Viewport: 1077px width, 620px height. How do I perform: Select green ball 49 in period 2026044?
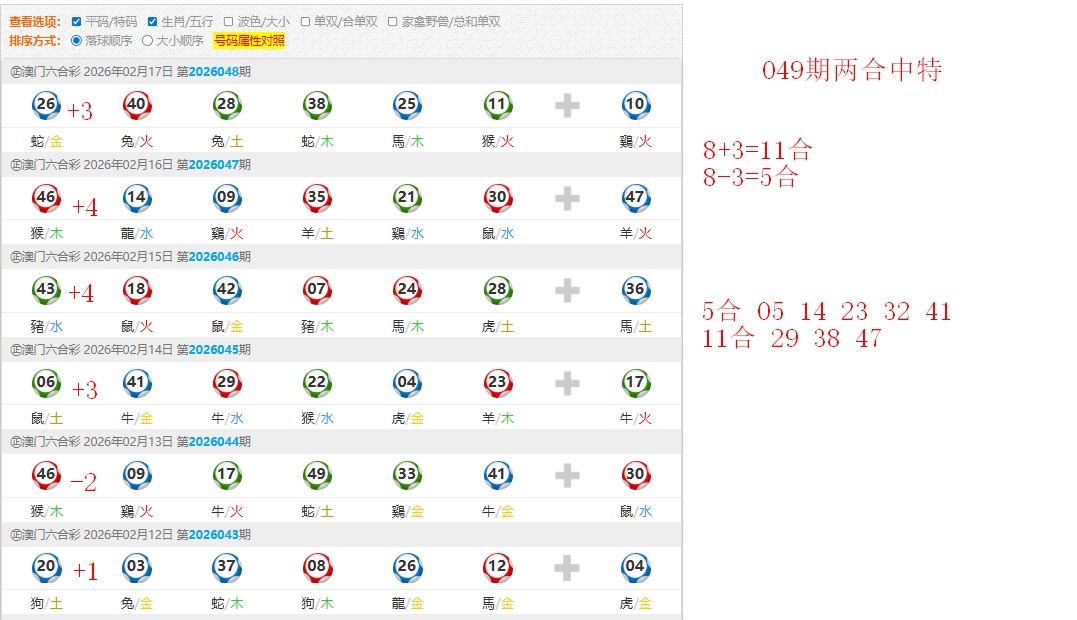(317, 475)
